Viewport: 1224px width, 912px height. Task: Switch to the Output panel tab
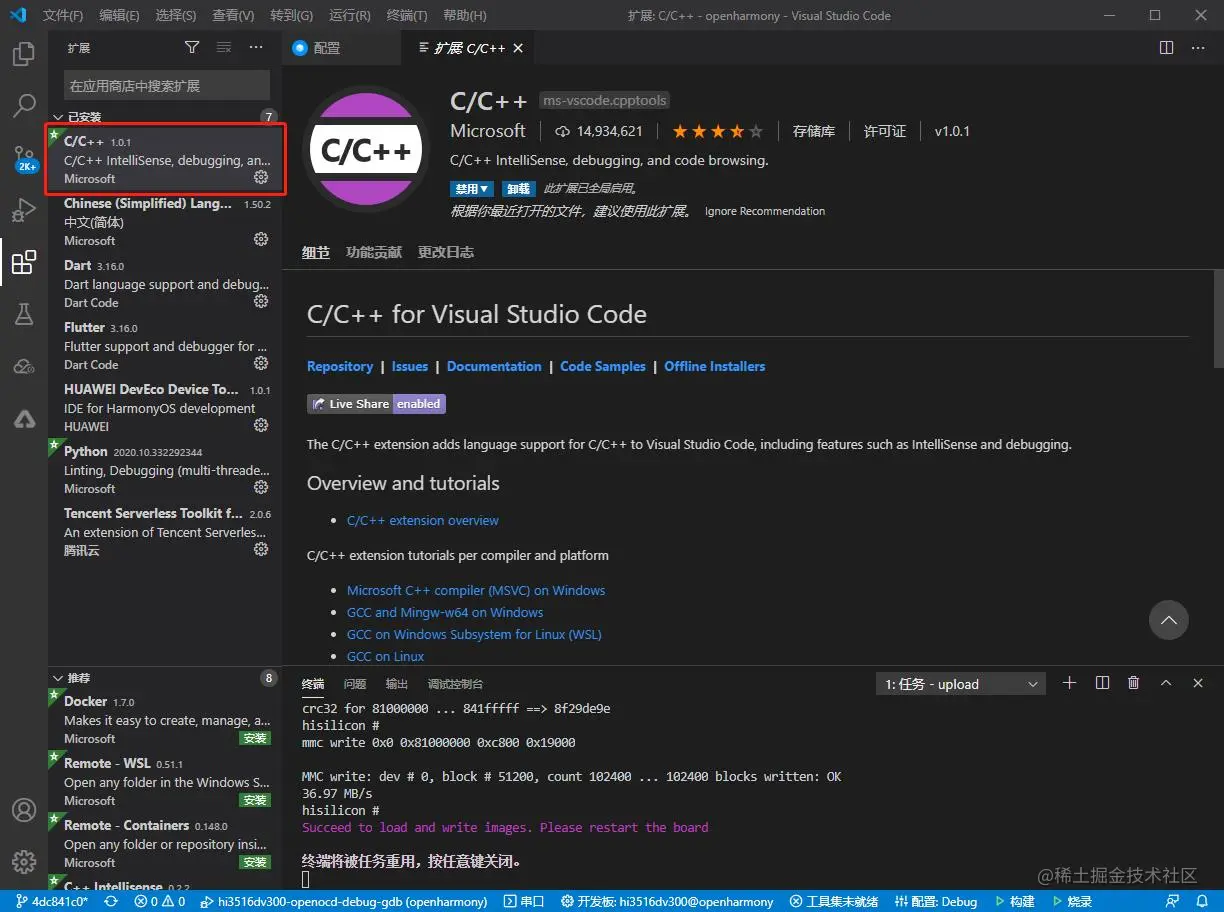click(x=397, y=684)
